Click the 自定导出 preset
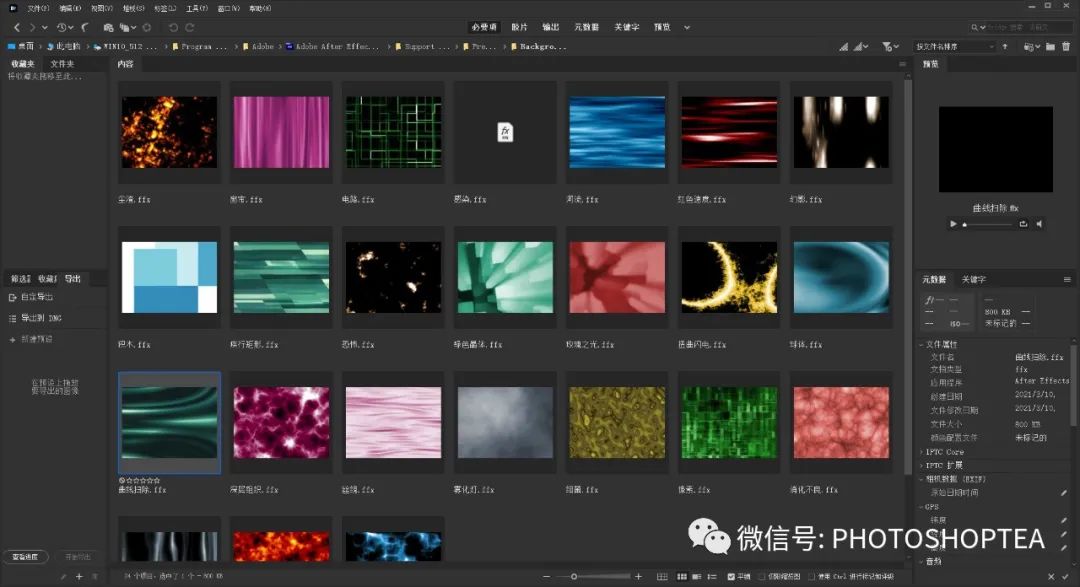The width and height of the screenshot is (1080, 587). pyautogui.click(x=31, y=297)
